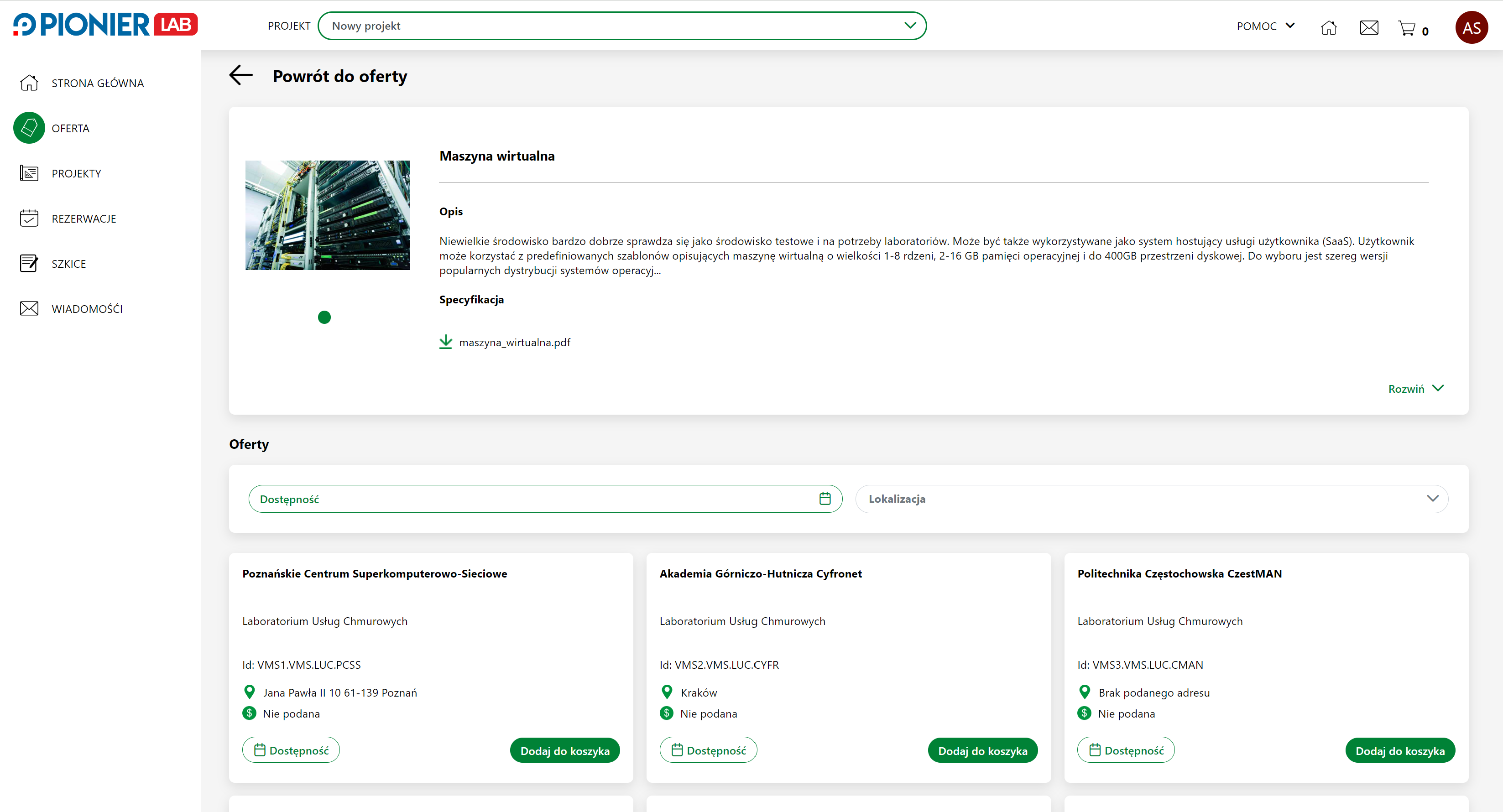Click the Id: VMS1.VMS.LUC.PCSS text
The image size is (1503, 812).
click(x=302, y=664)
